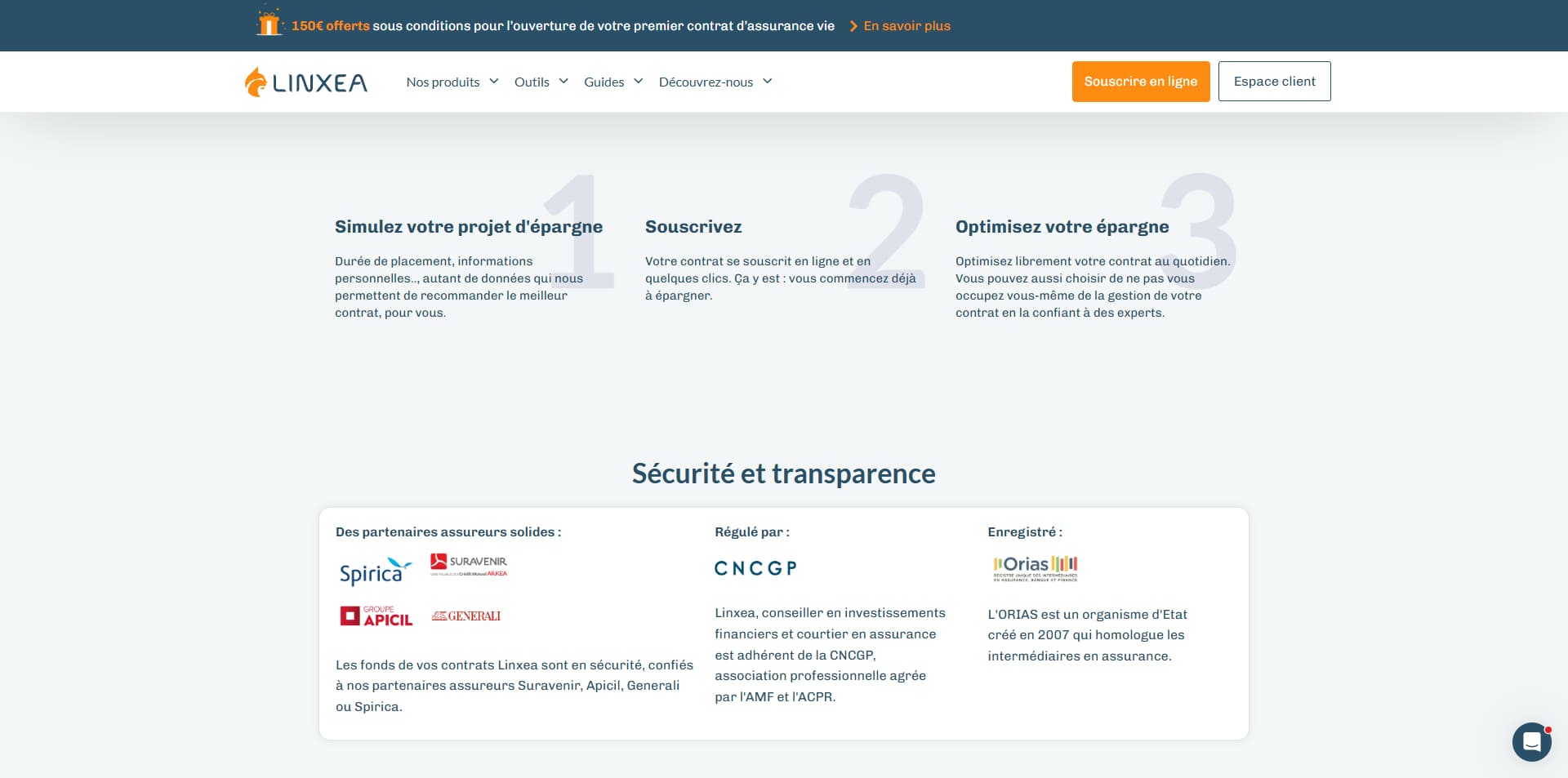This screenshot has width=1568, height=778.
Task: Click the paragraph starting Les fonds de vos contrats
Action: click(x=514, y=686)
